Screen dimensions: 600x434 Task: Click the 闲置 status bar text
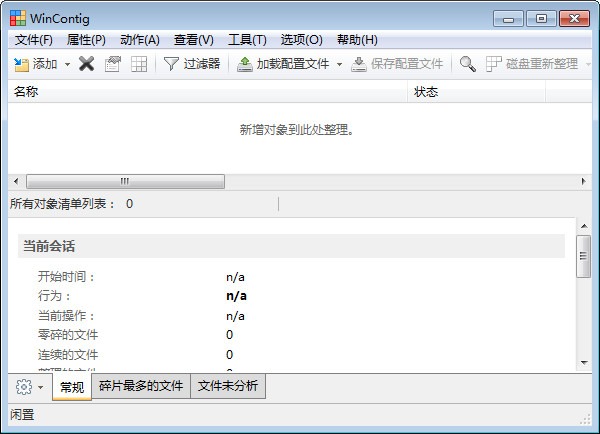(x=22, y=414)
